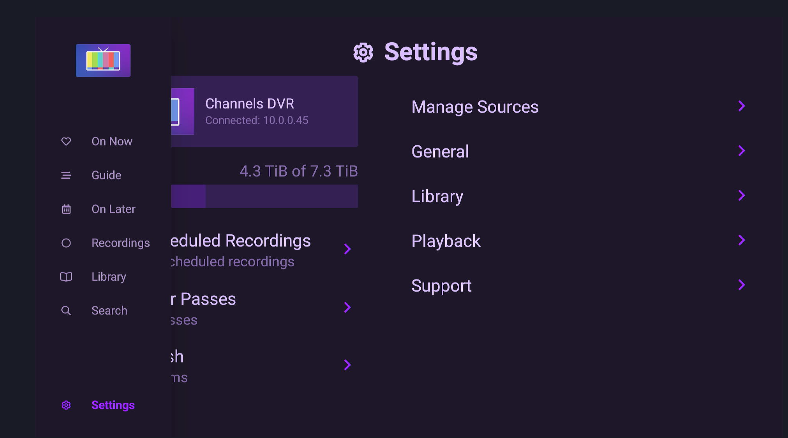Image resolution: width=788 pixels, height=438 pixels.
Task: Click the gear icon beside Settings title
Action: [363, 52]
